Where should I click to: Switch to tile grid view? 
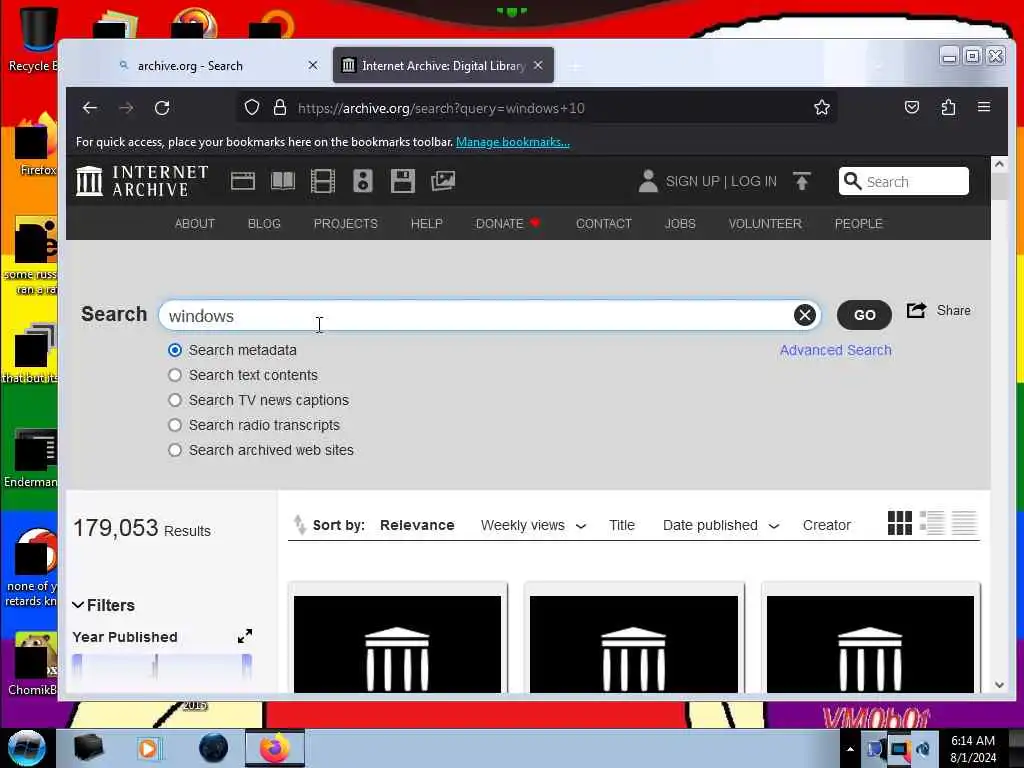899,523
